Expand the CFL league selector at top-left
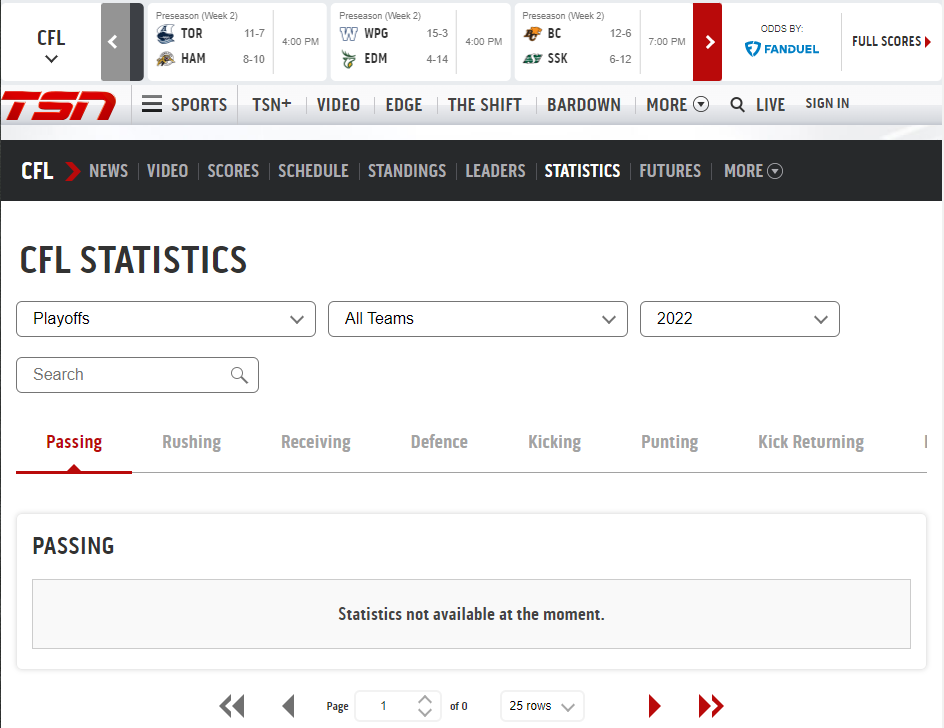 pyautogui.click(x=51, y=46)
